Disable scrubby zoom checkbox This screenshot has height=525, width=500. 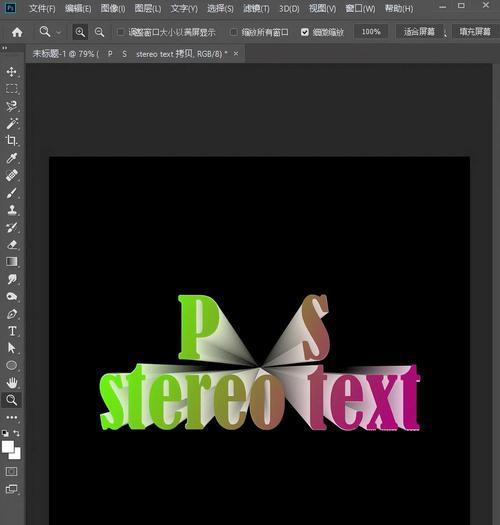tap(304, 32)
